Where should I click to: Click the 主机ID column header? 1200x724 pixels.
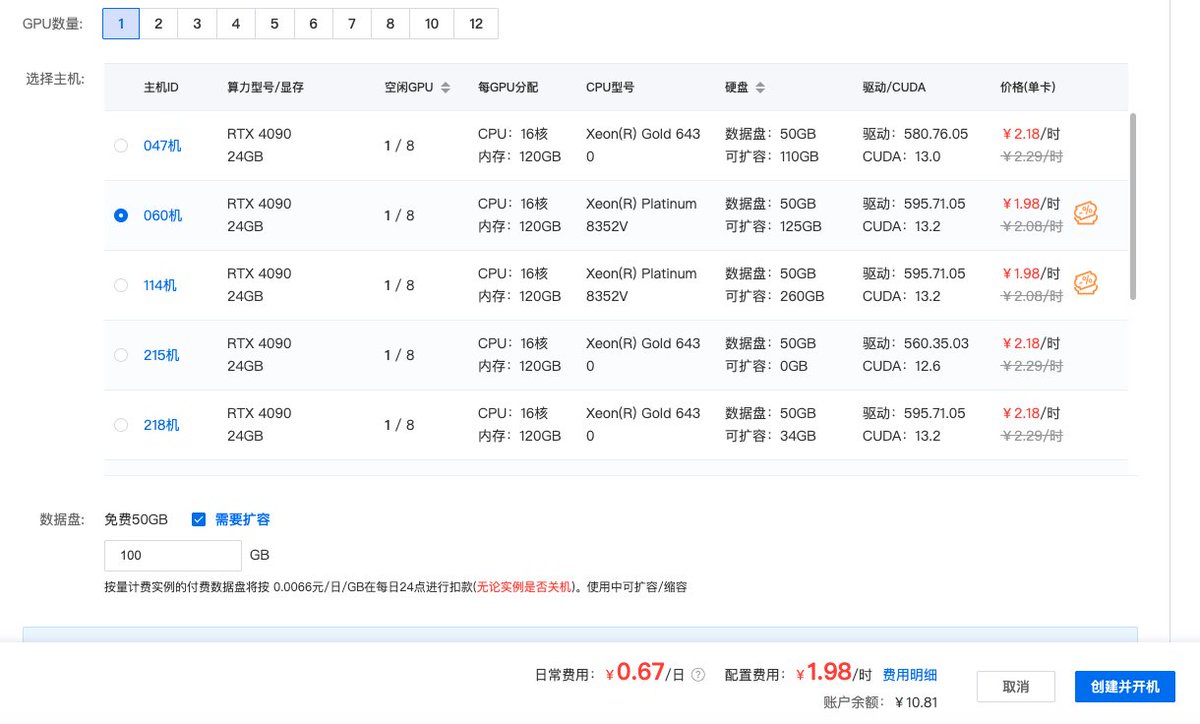[161, 87]
